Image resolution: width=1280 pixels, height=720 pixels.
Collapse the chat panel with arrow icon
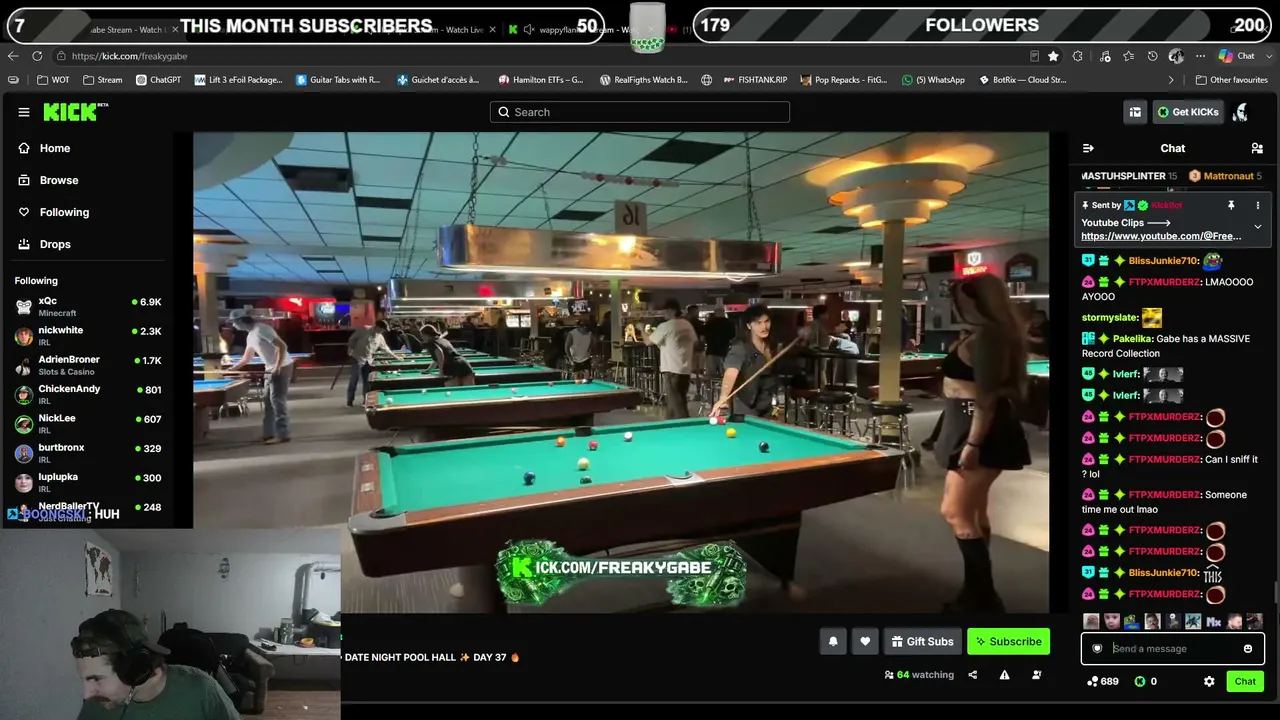[1088, 148]
